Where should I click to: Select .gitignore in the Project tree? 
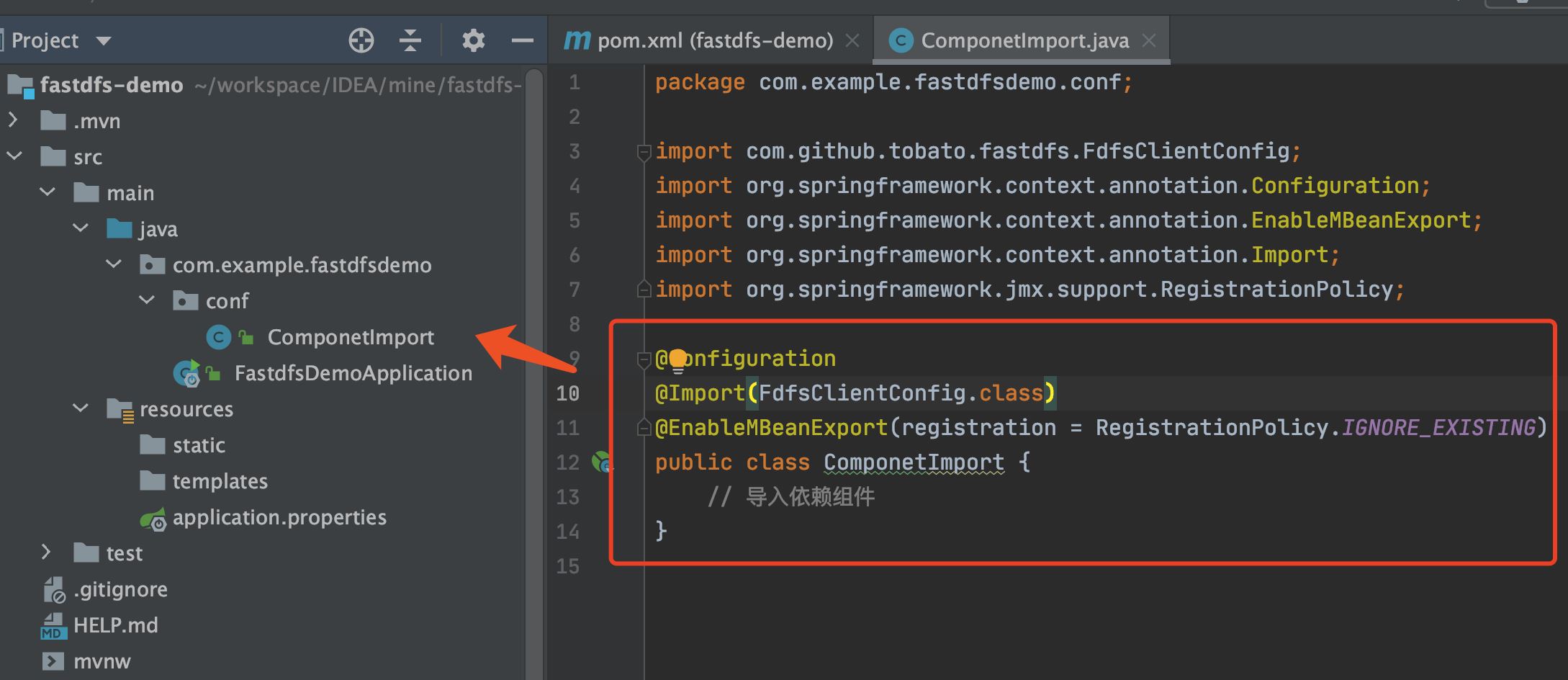(120, 589)
